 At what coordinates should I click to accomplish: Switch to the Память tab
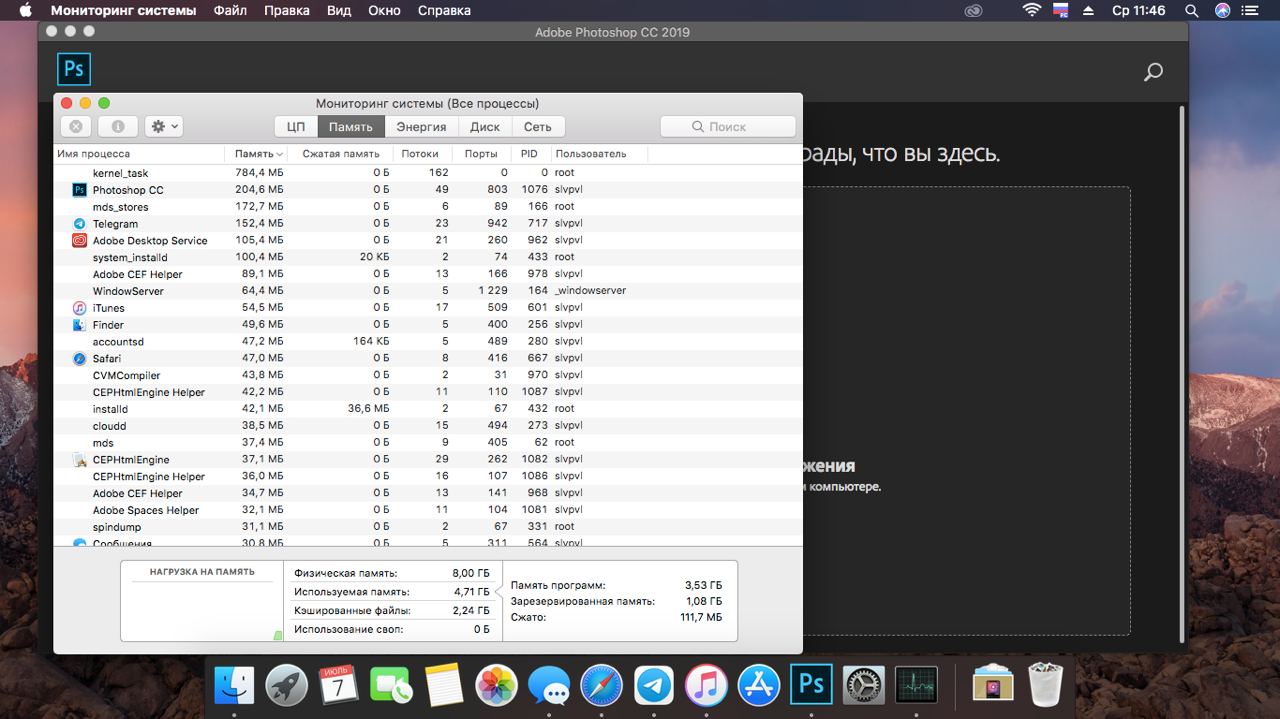pos(351,126)
